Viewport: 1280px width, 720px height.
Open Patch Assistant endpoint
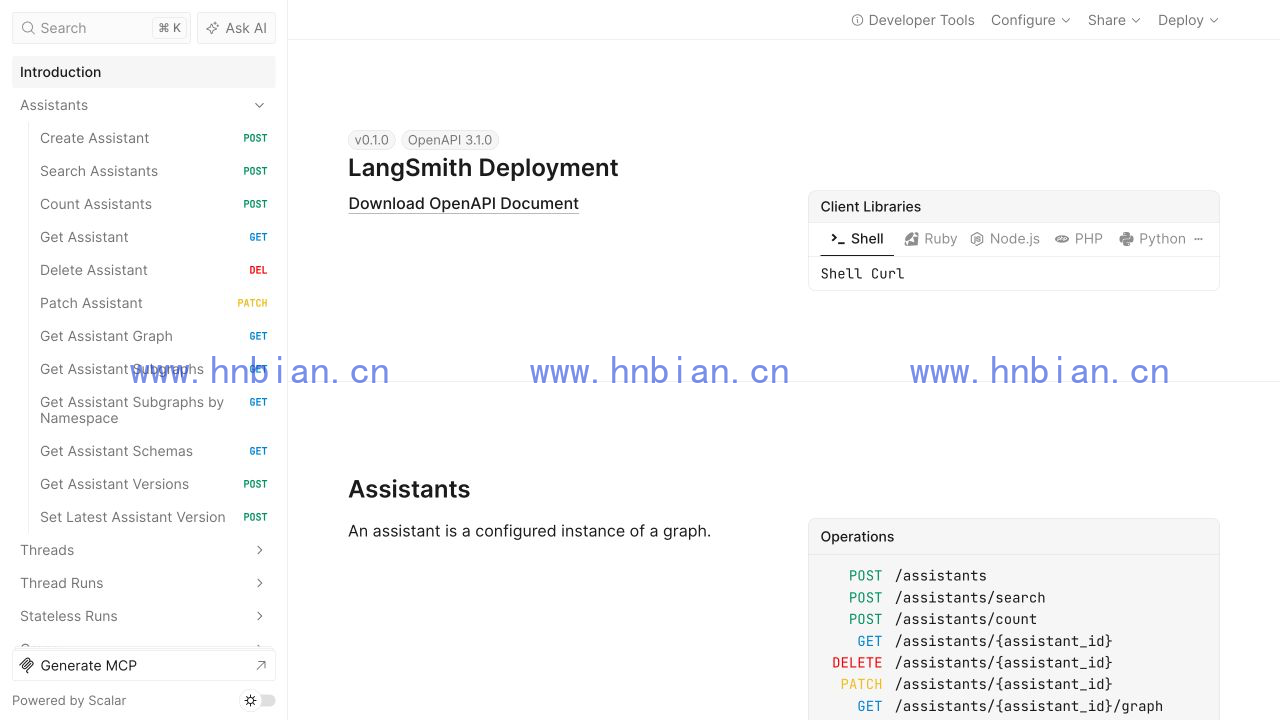pyautogui.click(x=154, y=303)
